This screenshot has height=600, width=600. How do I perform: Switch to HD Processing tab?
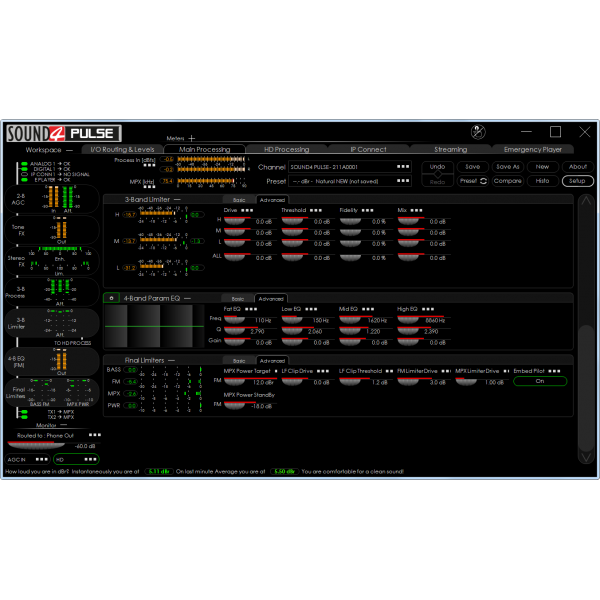(x=287, y=149)
